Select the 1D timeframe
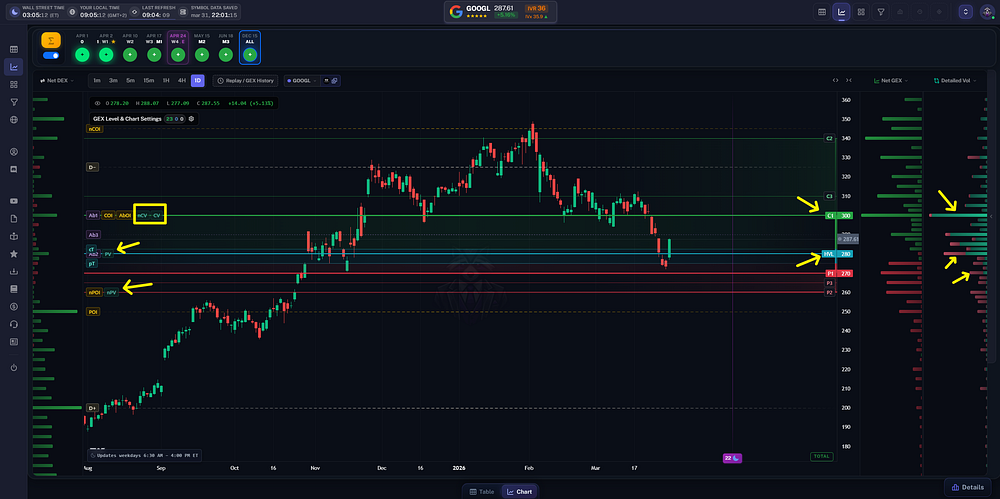This screenshot has height=499, width=1000. [198, 81]
